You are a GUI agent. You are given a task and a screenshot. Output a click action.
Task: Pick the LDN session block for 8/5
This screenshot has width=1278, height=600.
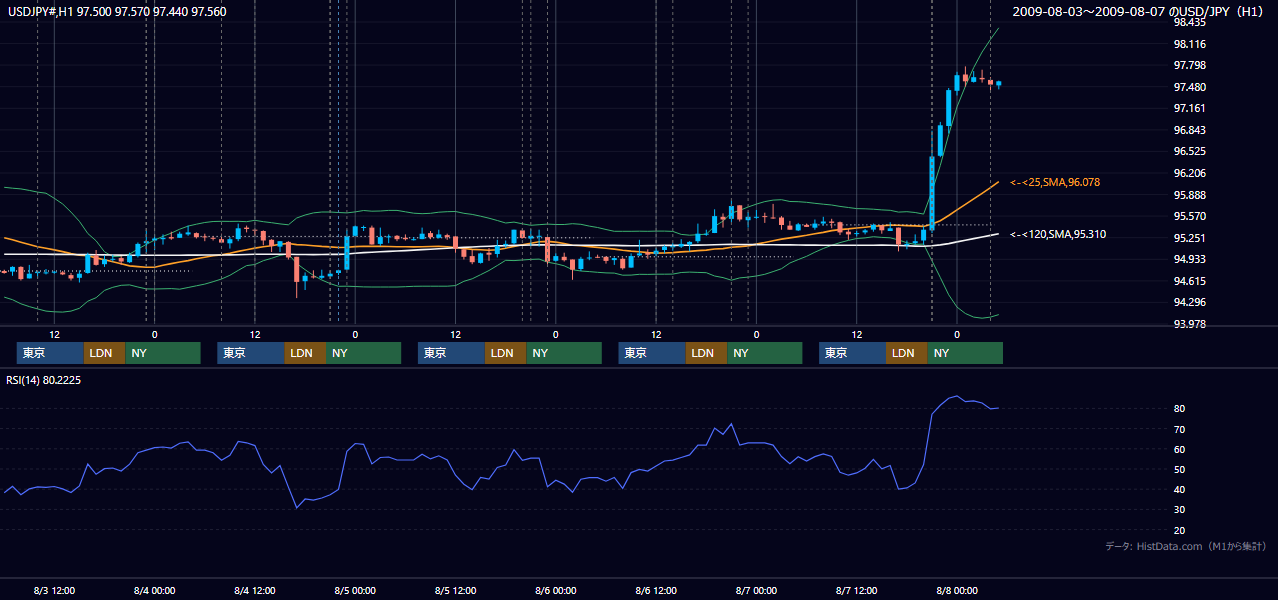point(505,353)
